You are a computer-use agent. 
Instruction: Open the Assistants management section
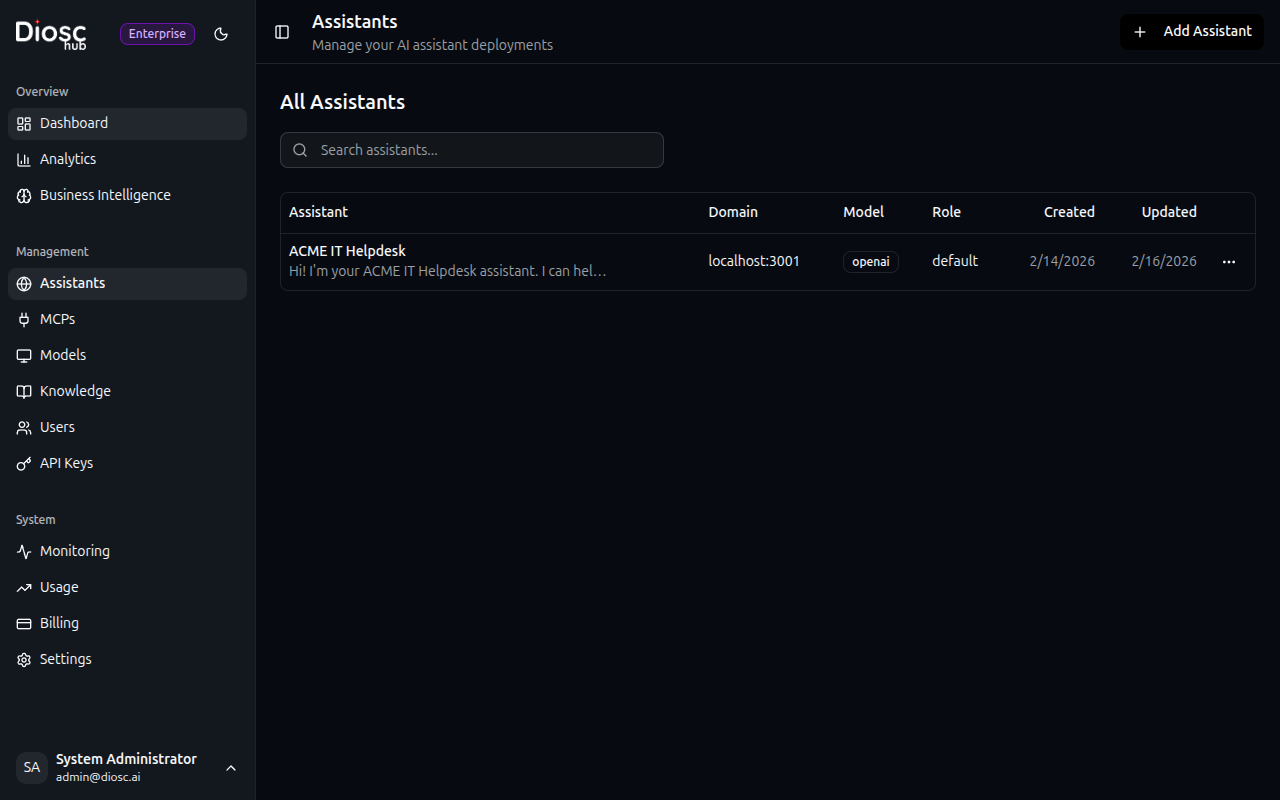pos(72,282)
